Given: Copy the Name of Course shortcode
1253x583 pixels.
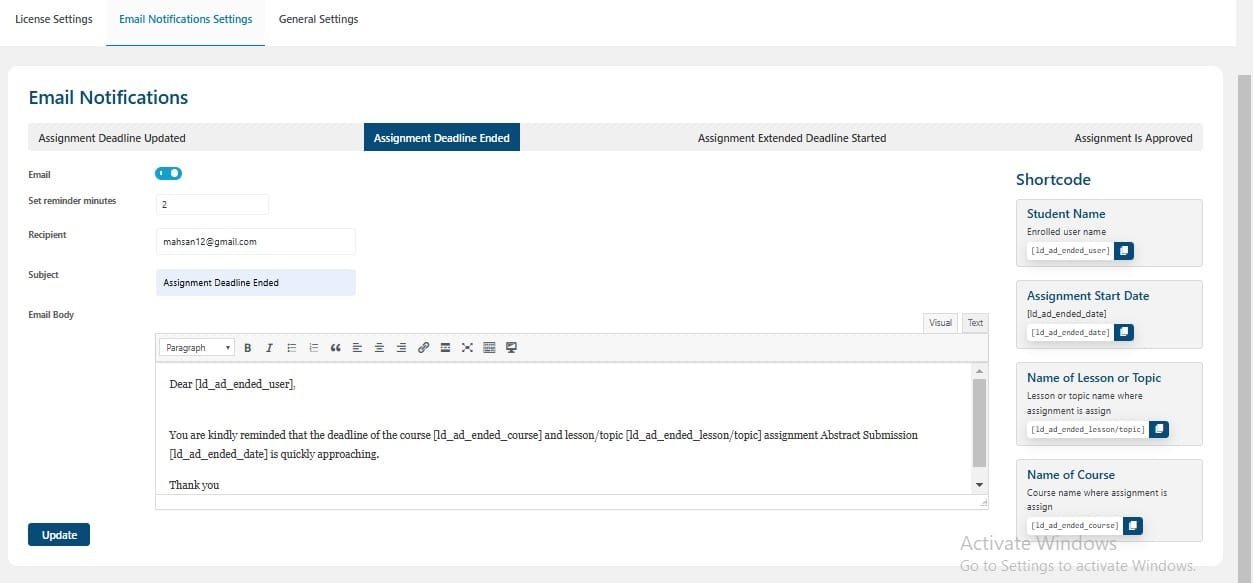Looking at the screenshot, I should 1133,525.
